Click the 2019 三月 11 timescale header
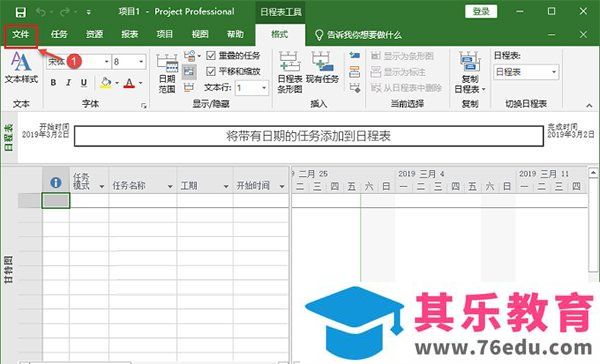 [x=543, y=174]
